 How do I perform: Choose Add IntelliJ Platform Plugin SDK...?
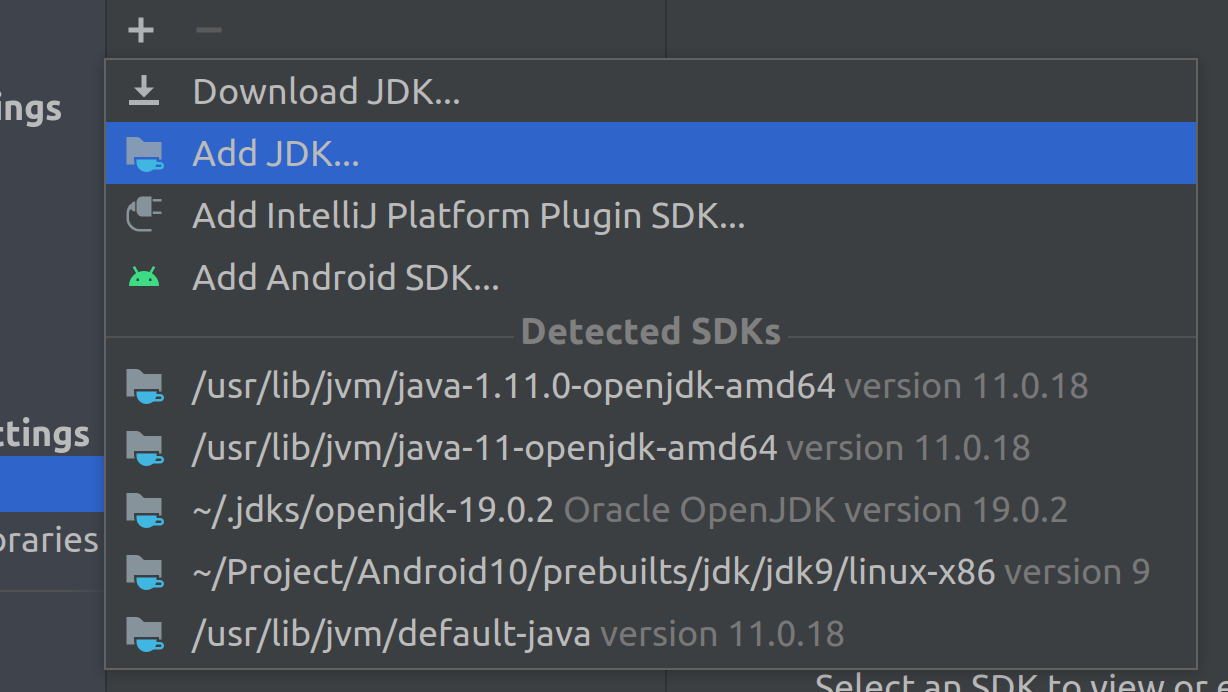pyautogui.click(x=651, y=215)
